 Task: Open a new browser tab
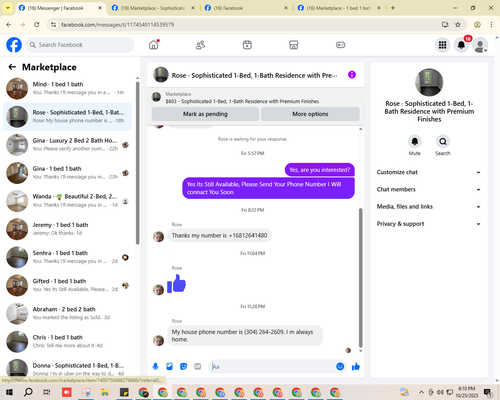pyautogui.click(x=393, y=8)
